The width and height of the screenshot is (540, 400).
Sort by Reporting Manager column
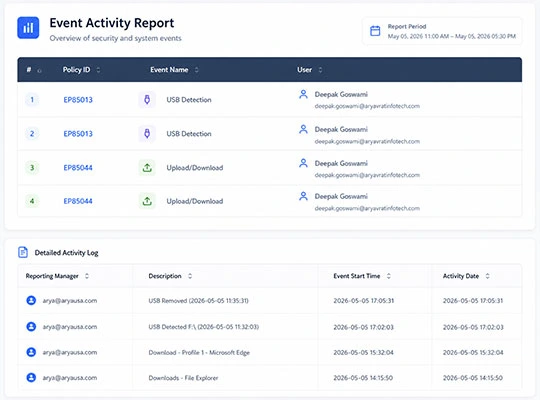(x=87, y=276)
